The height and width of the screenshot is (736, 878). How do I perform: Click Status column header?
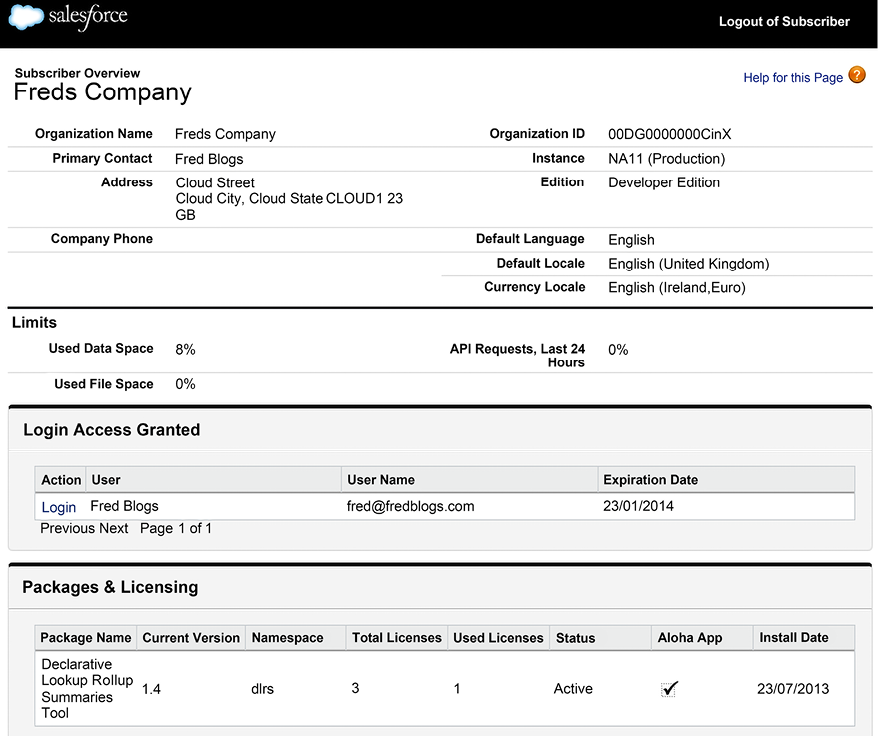tap(600, 637)
